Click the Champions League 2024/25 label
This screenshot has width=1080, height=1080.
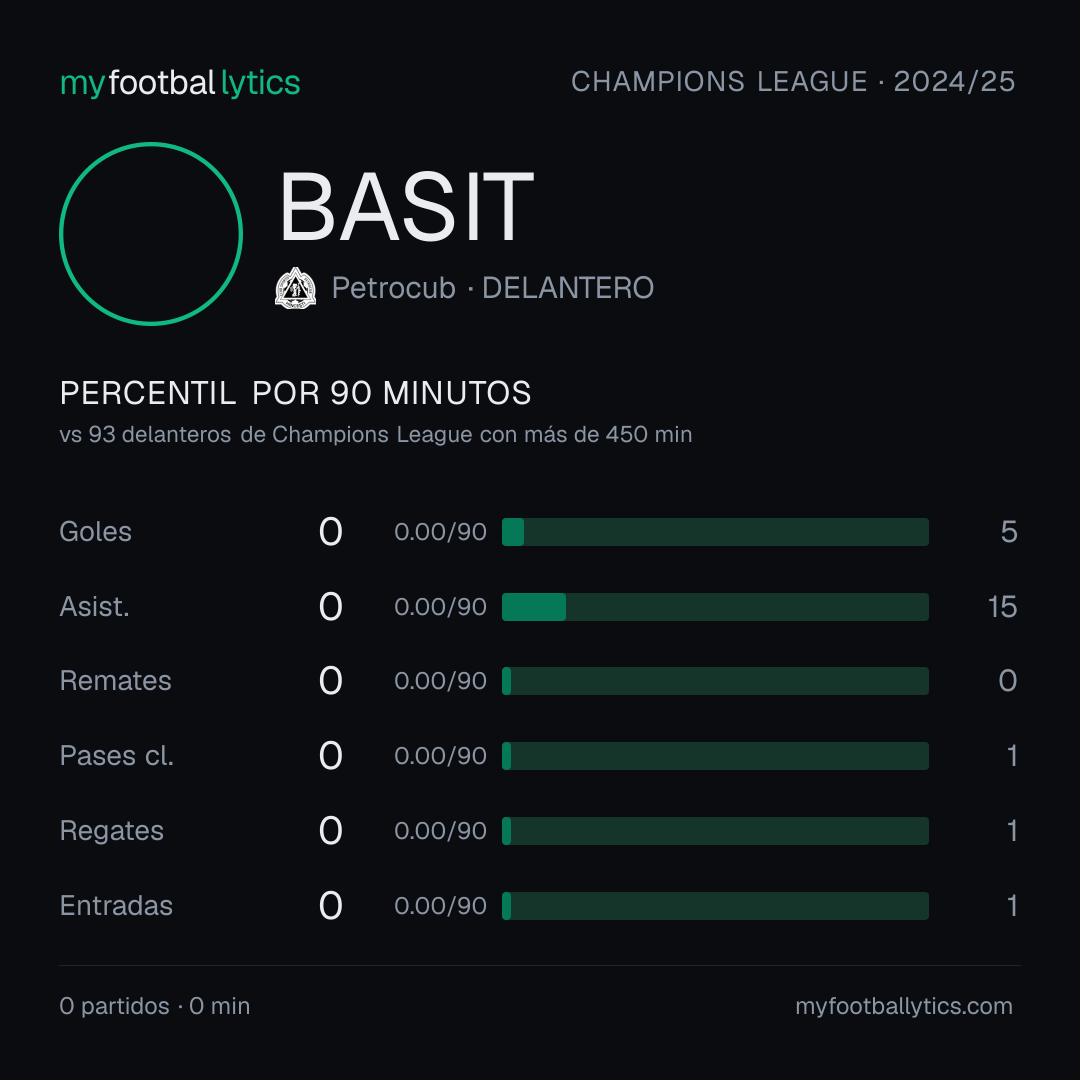793,81
